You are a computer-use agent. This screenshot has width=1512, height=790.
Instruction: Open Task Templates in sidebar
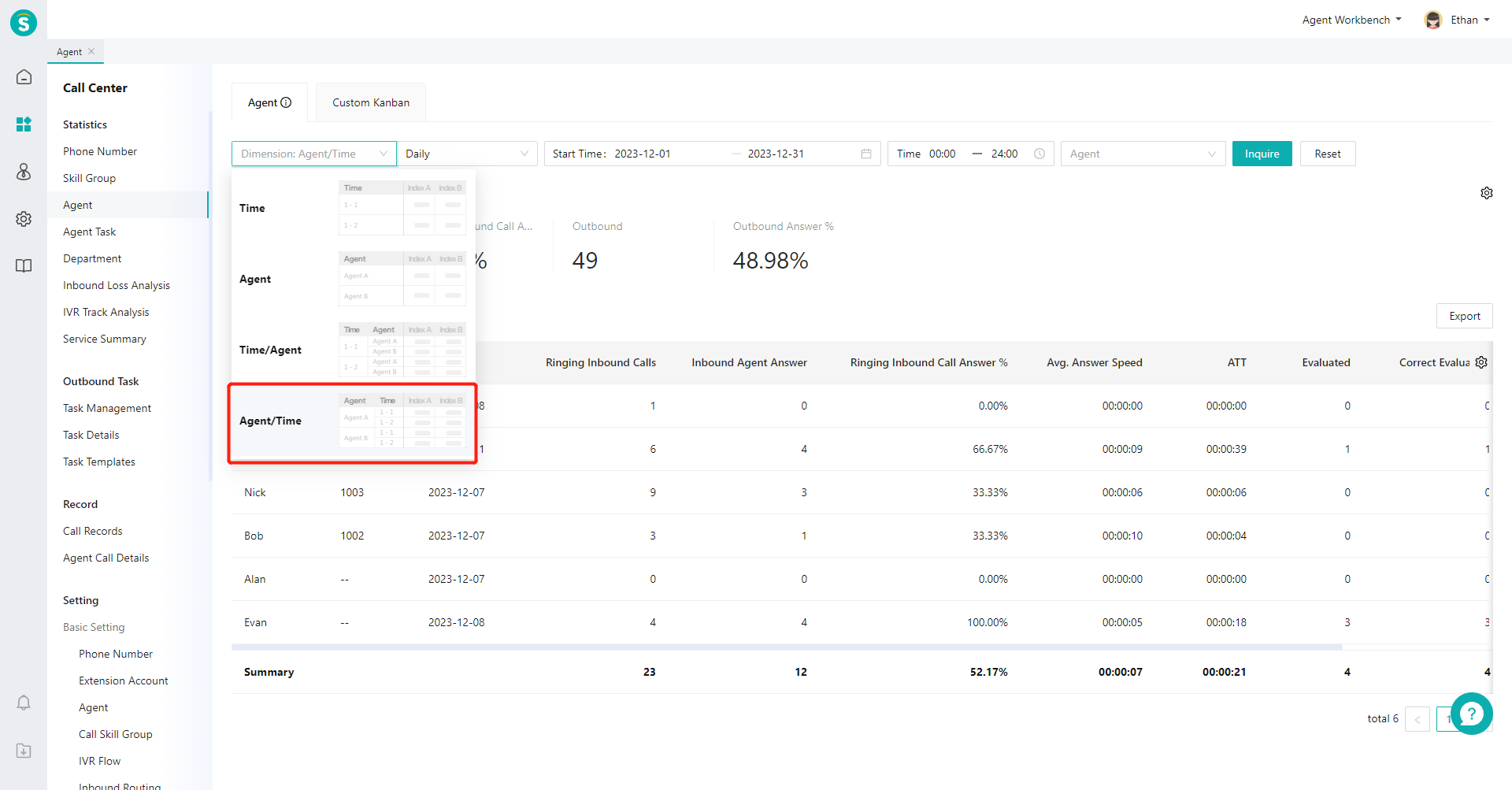click(x=99, y=462)
